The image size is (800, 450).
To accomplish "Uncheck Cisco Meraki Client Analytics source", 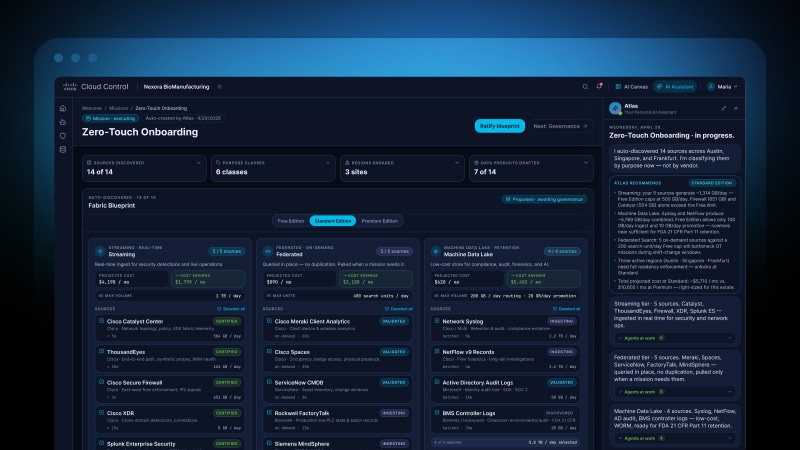I will [269, 321].
